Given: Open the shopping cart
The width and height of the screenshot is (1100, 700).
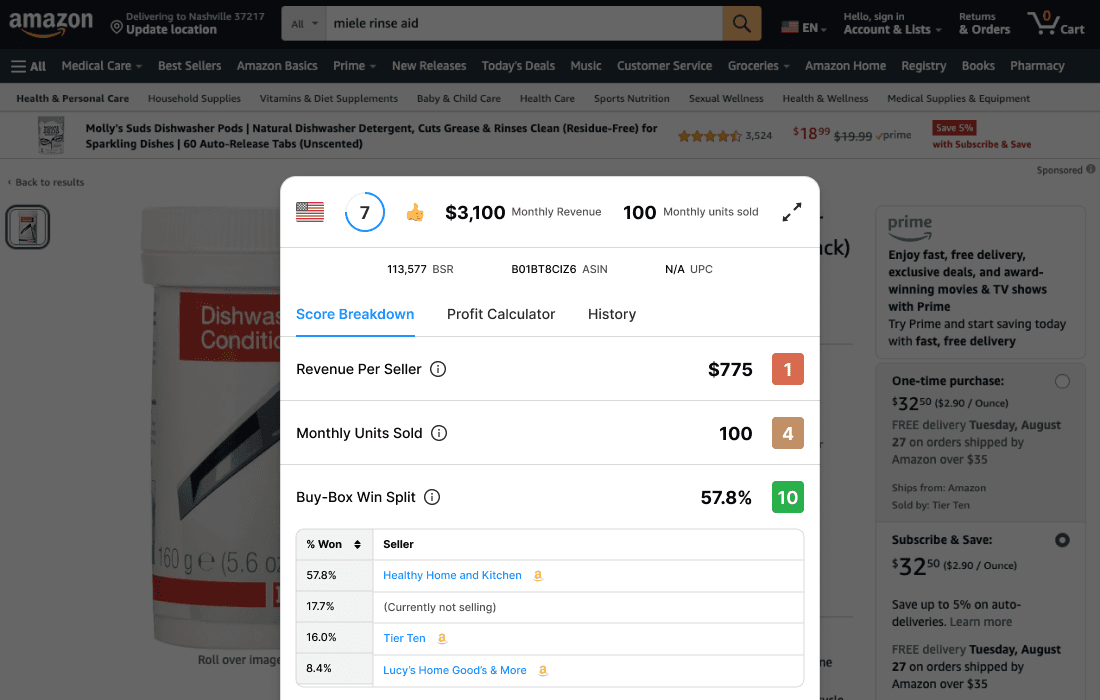Looking at the screenshot, I should (1055, 23).
